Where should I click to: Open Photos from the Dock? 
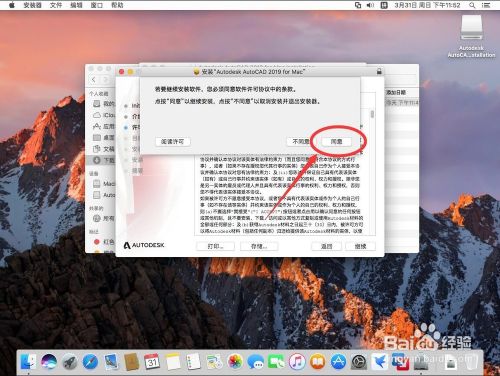235,362
